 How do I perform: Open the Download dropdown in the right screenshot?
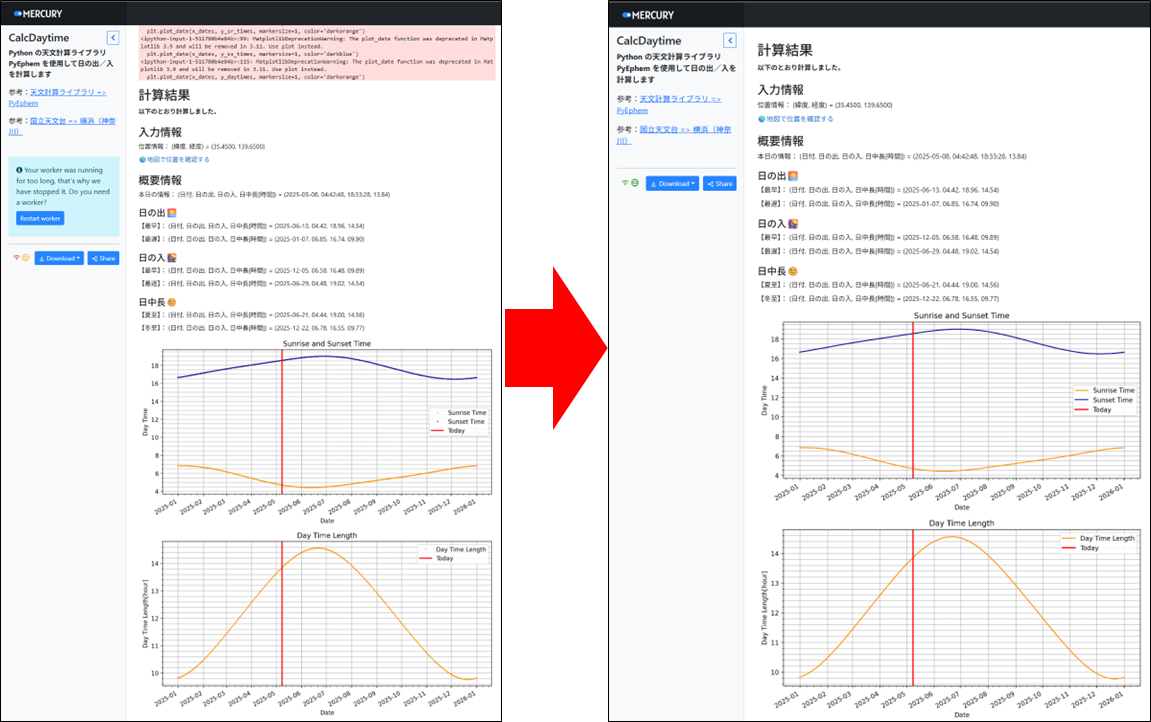tap(672, 183)
